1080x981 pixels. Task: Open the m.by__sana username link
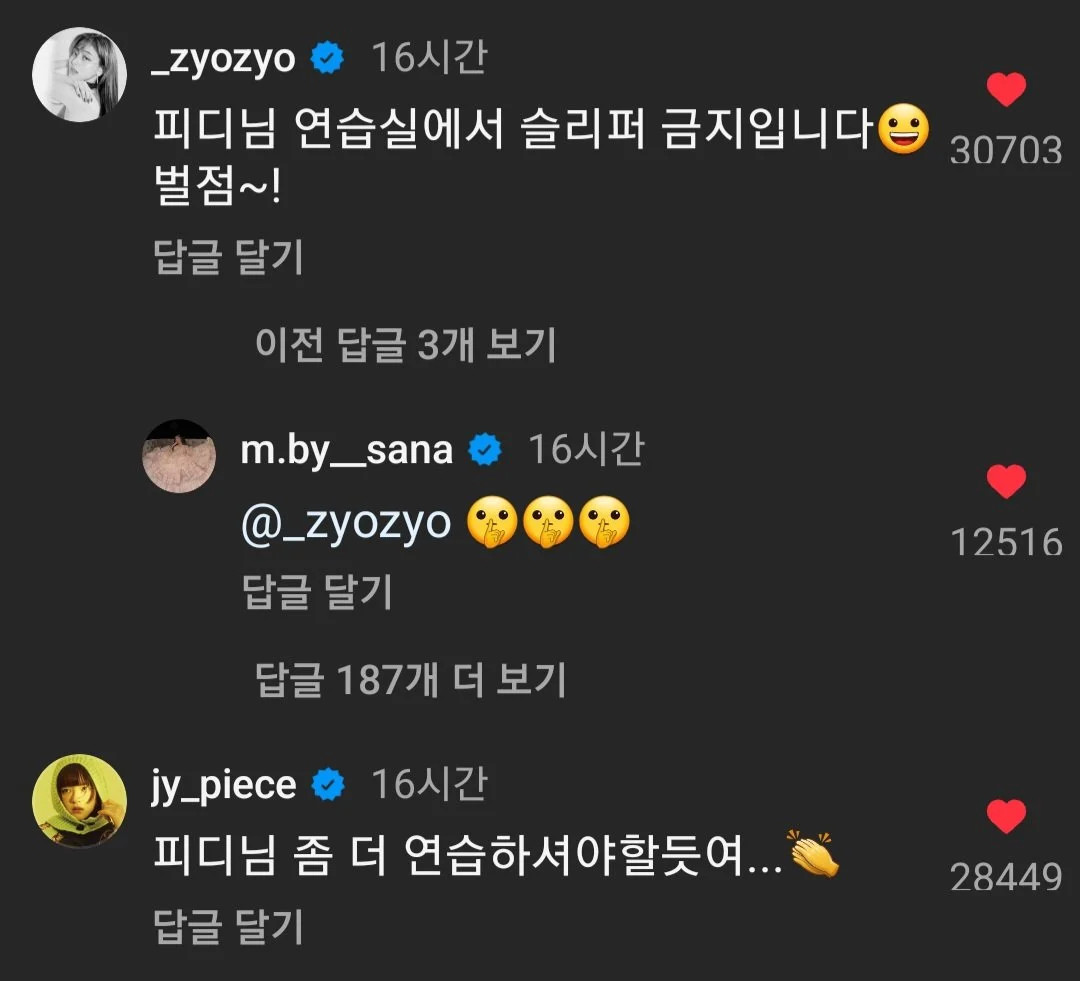346,450
